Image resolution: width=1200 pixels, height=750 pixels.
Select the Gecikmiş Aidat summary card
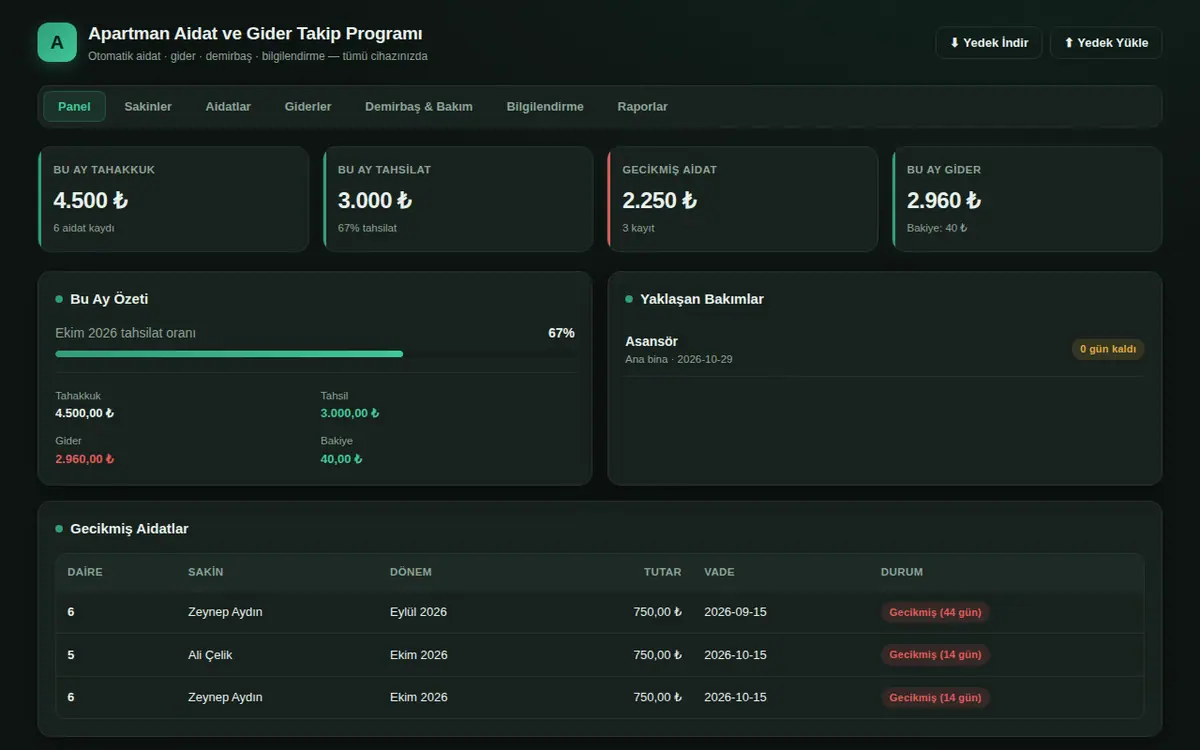click(742, 199)
